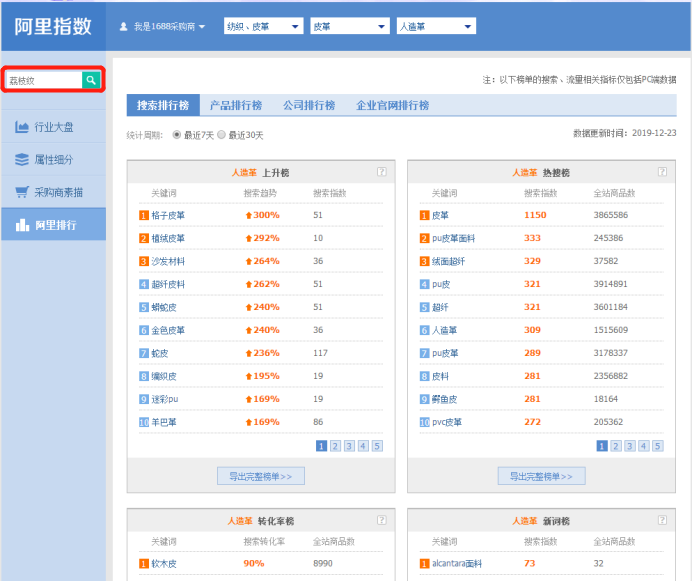Open help icon on 上升榜 panel
This screenshot has width=692, height=581.
pos(382,172)
